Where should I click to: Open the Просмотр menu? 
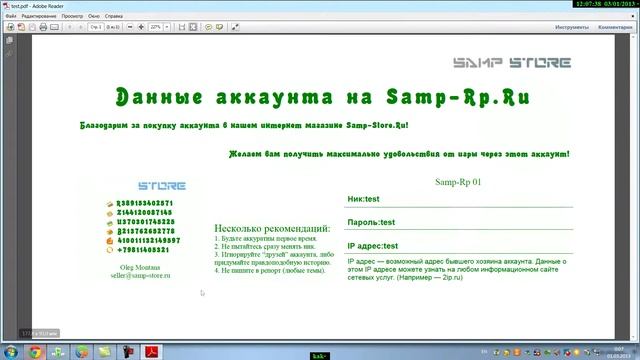point(72,16)
